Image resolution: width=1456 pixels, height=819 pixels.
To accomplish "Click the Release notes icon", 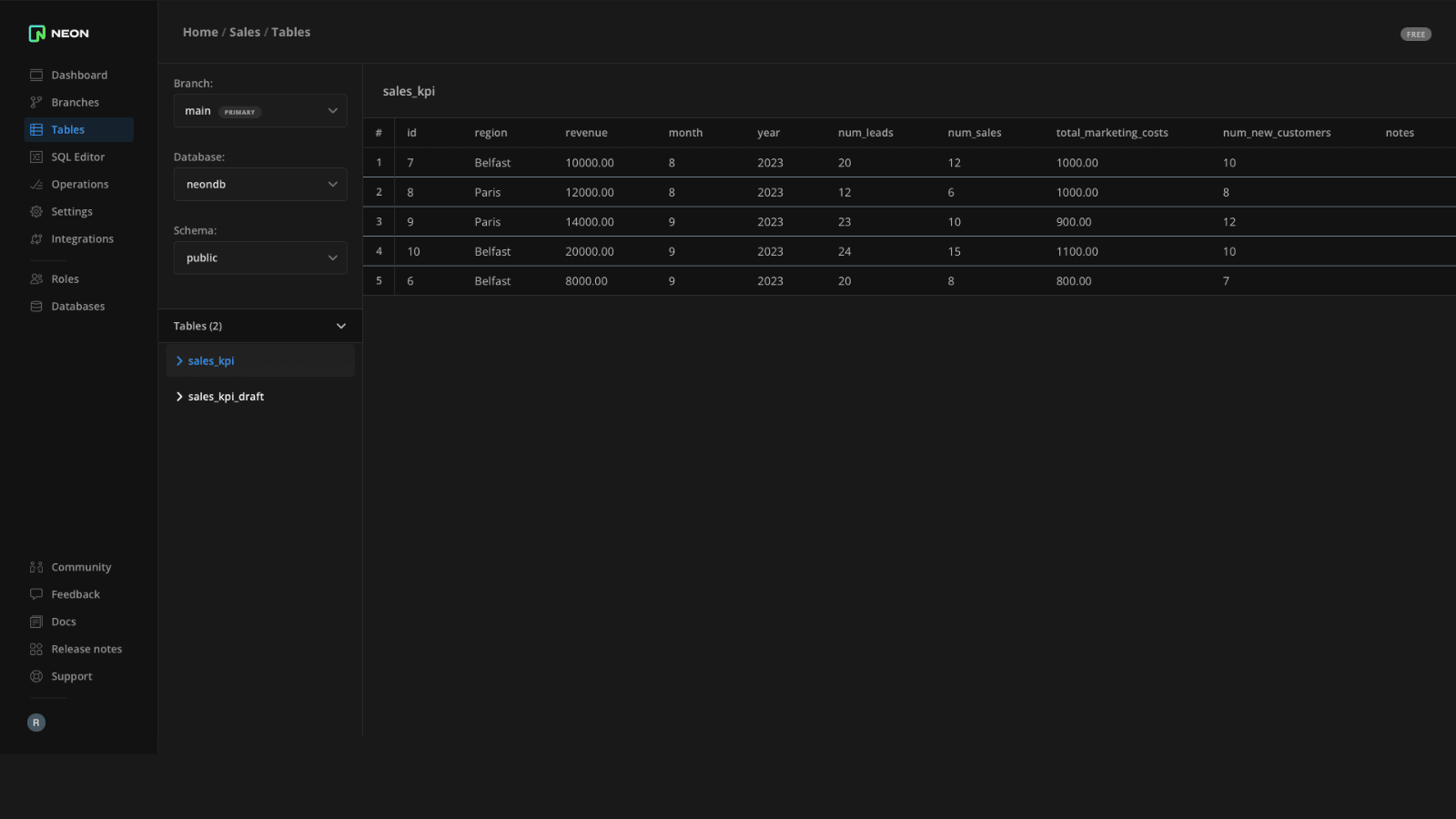I will click(36, 649).
